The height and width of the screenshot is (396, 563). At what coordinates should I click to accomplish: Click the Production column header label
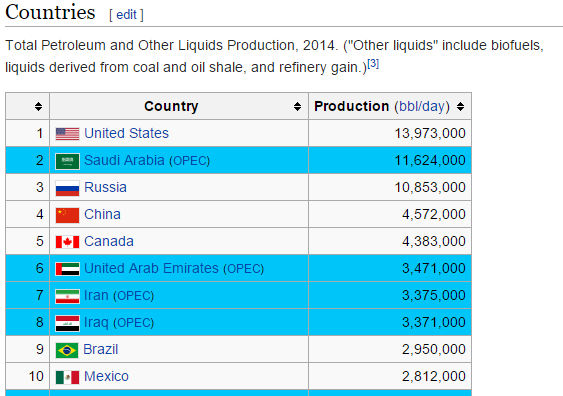click(352, 106)
